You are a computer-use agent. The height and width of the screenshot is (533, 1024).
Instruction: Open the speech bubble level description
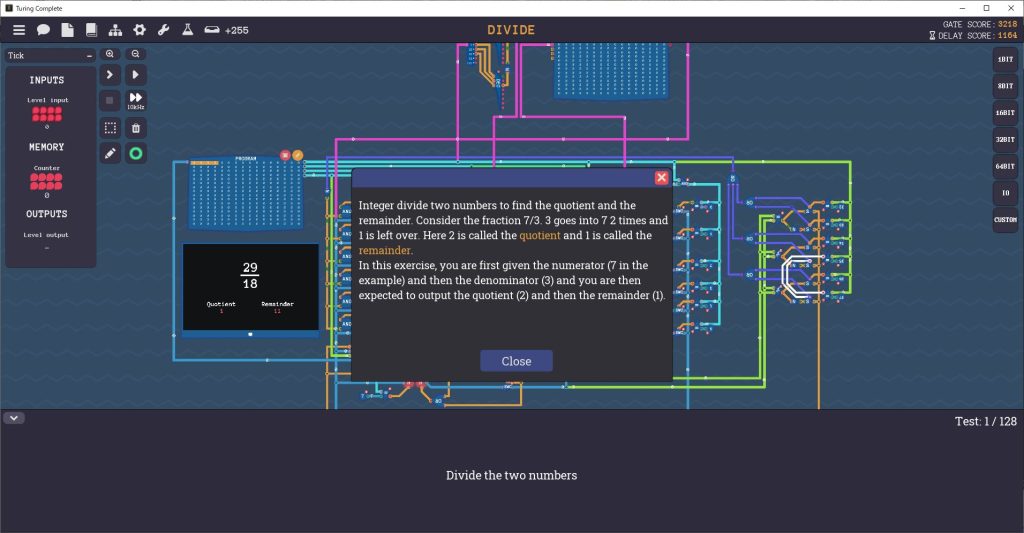coord(44,30)
